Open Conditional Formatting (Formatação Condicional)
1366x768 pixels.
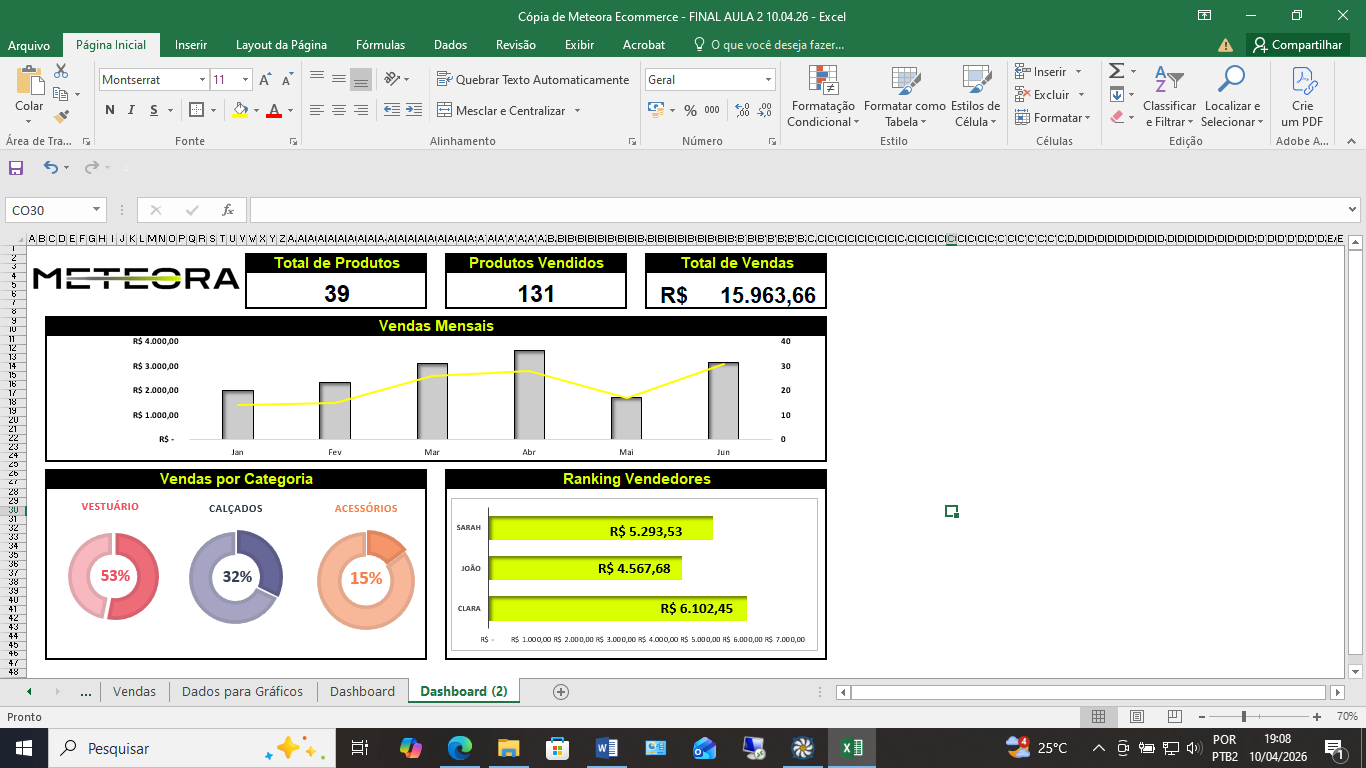[x=822, y=97]
